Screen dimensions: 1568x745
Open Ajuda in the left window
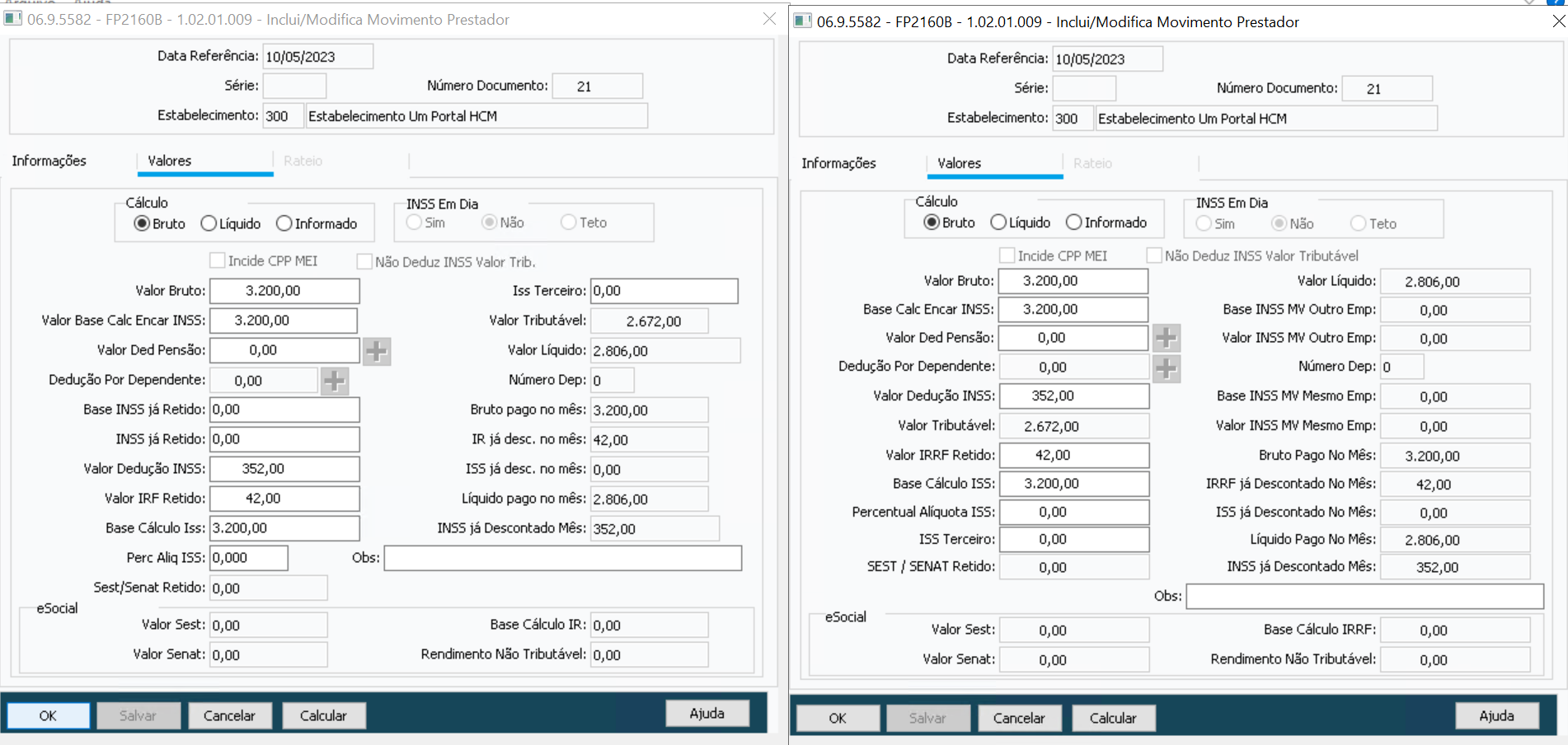click(707, 713)
